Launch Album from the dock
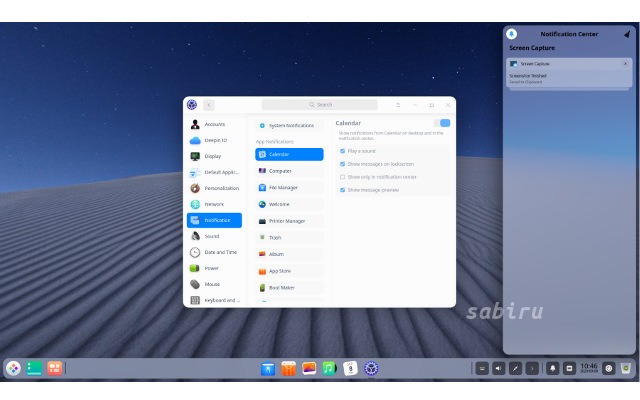Image resolution: width=640 pixels, height=400 pixels. click(x=309, y=369)
